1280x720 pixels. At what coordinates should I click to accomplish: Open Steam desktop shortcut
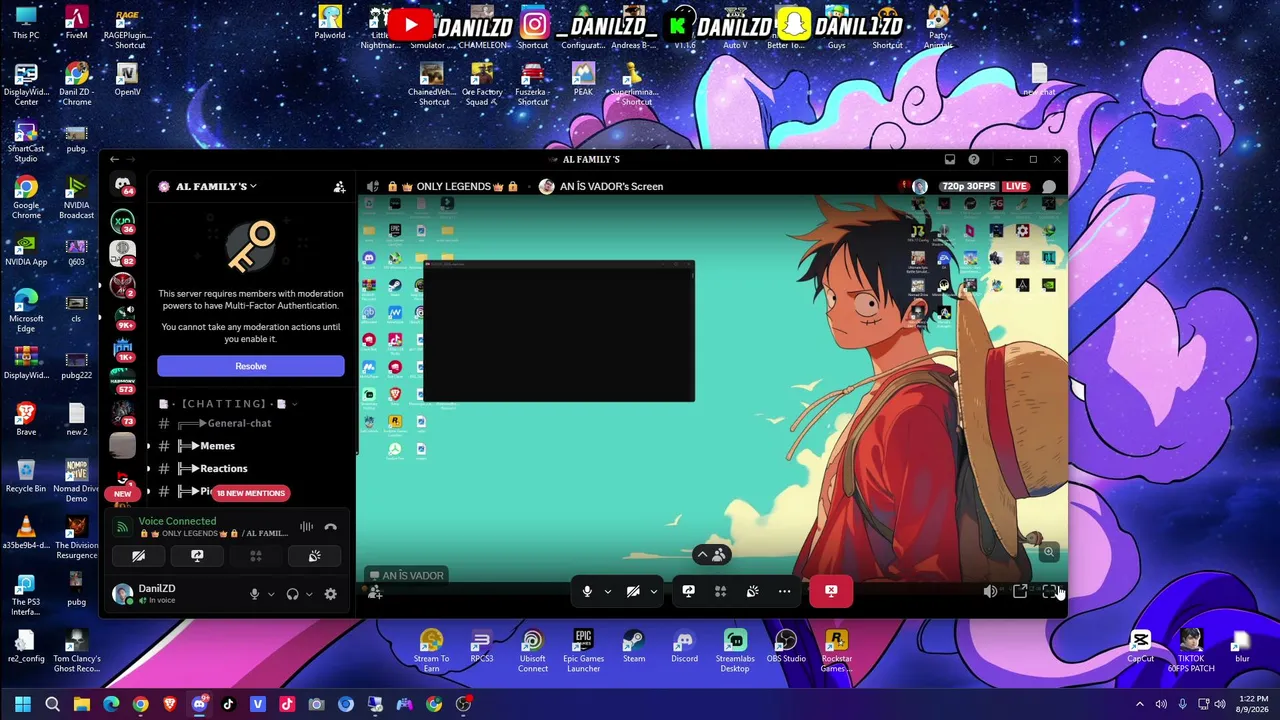(634, 646)
